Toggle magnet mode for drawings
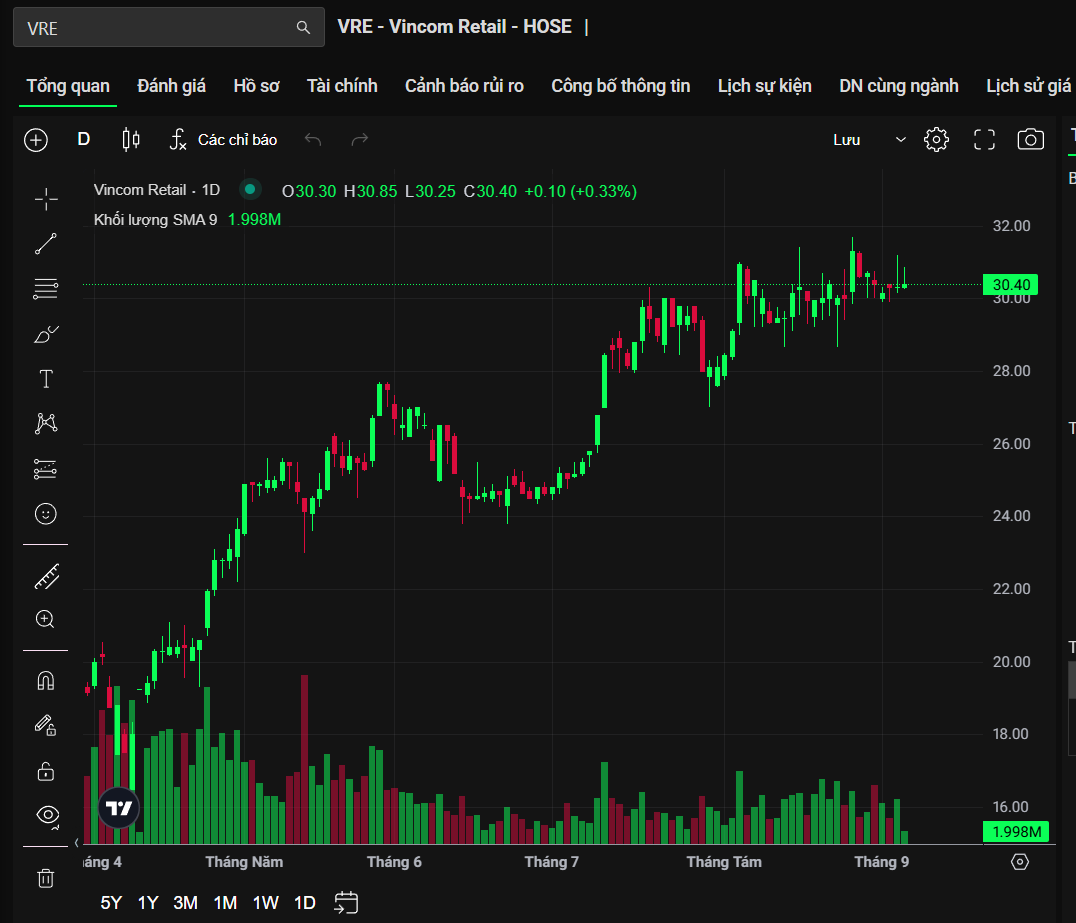 46,681
